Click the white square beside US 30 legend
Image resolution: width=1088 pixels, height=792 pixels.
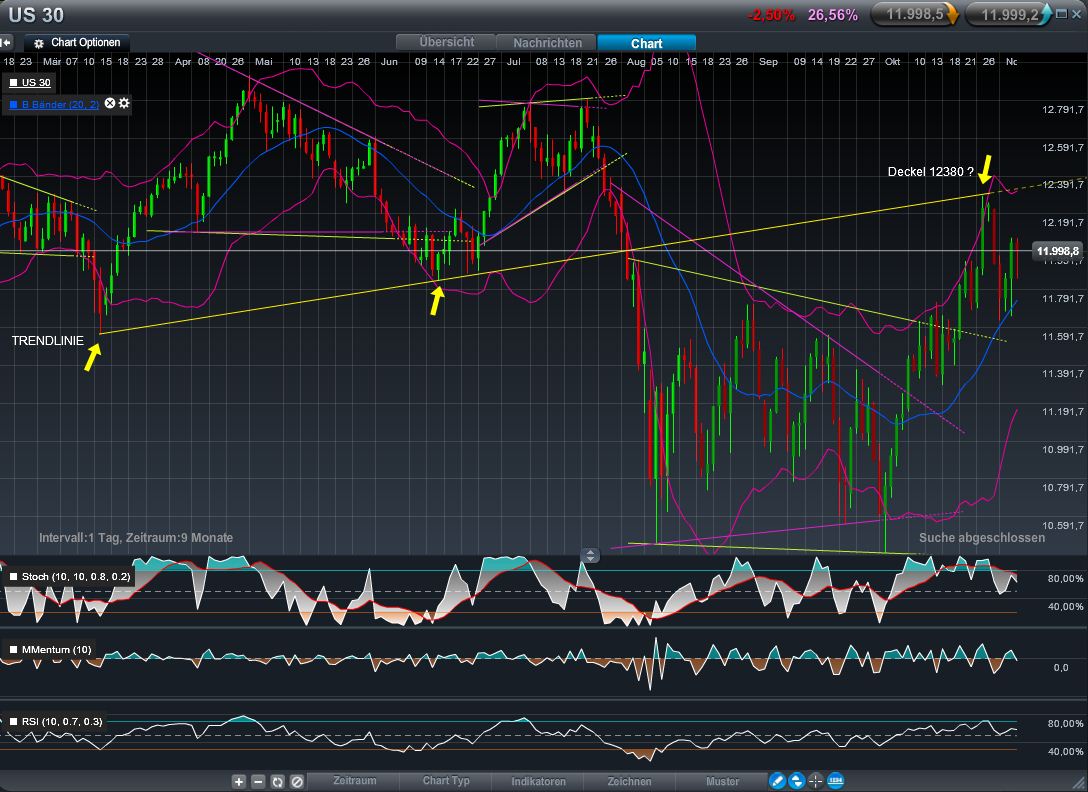(13, 83)
